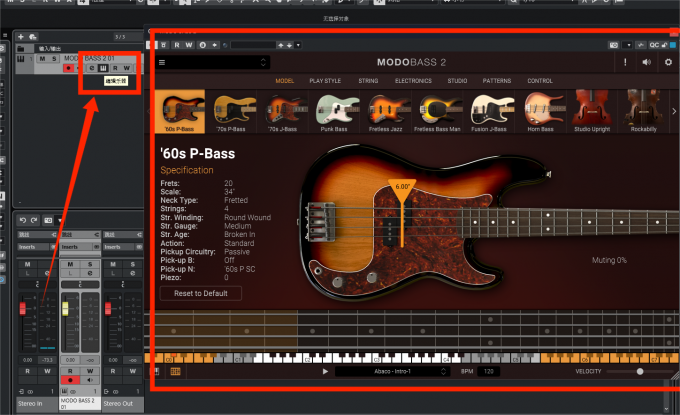Screen dimensions: 680x415
Task: Solo the MODO BASS 2 01 track
Action: pyautogui.click(x=54, y=59)
